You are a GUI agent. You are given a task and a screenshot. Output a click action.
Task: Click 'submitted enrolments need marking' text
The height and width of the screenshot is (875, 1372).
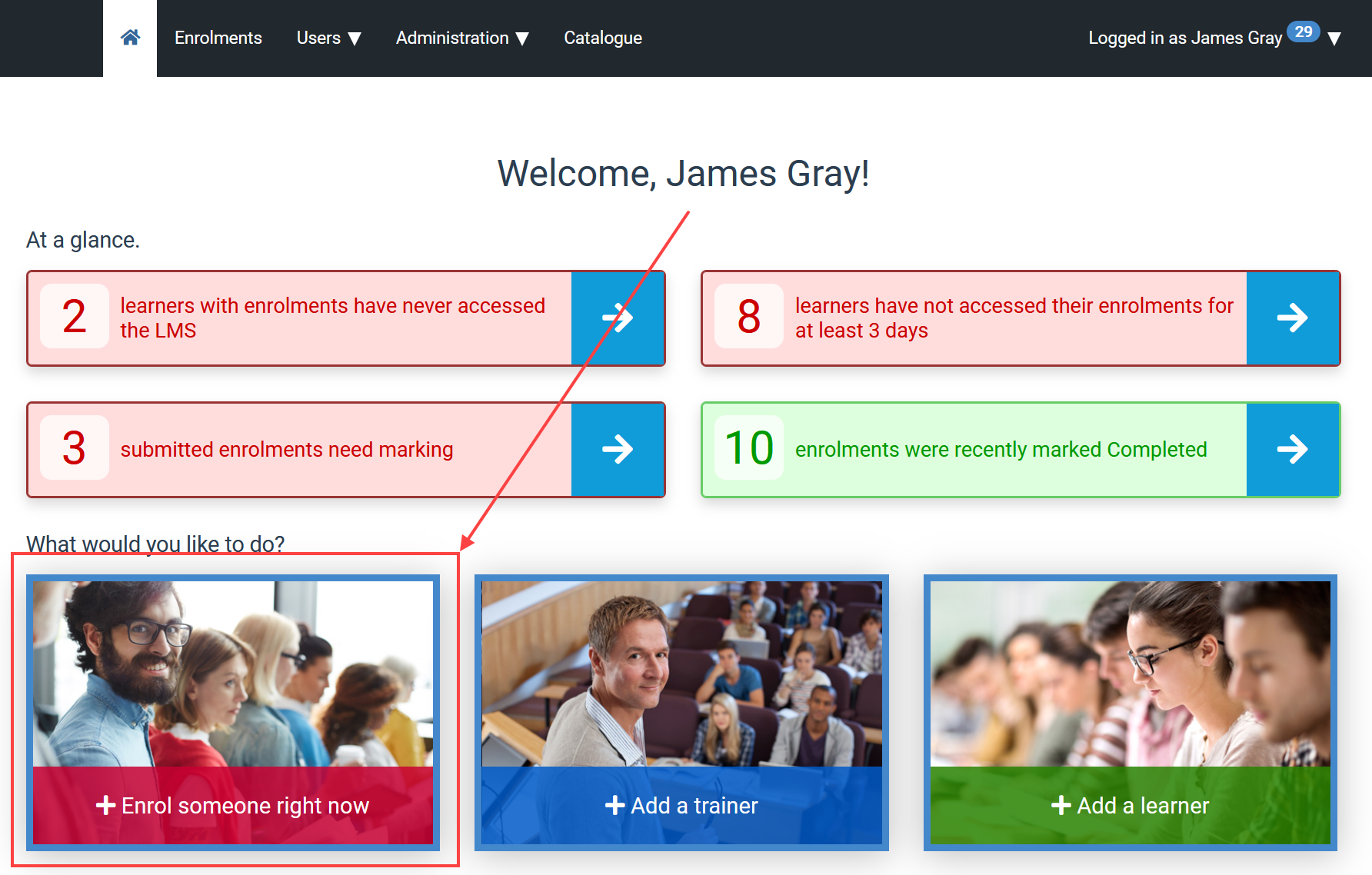(287, 450)
